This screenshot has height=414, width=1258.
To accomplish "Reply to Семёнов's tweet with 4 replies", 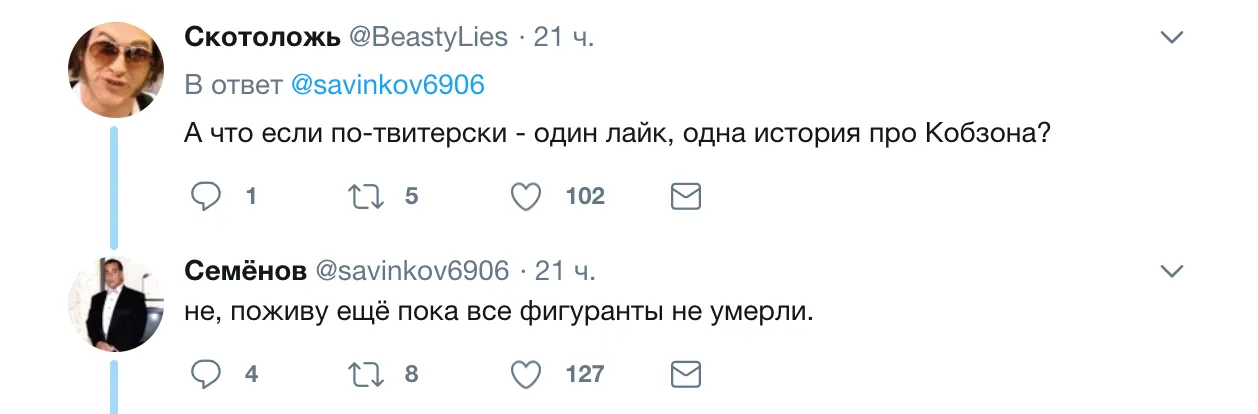I will click(x=206, y=374).
